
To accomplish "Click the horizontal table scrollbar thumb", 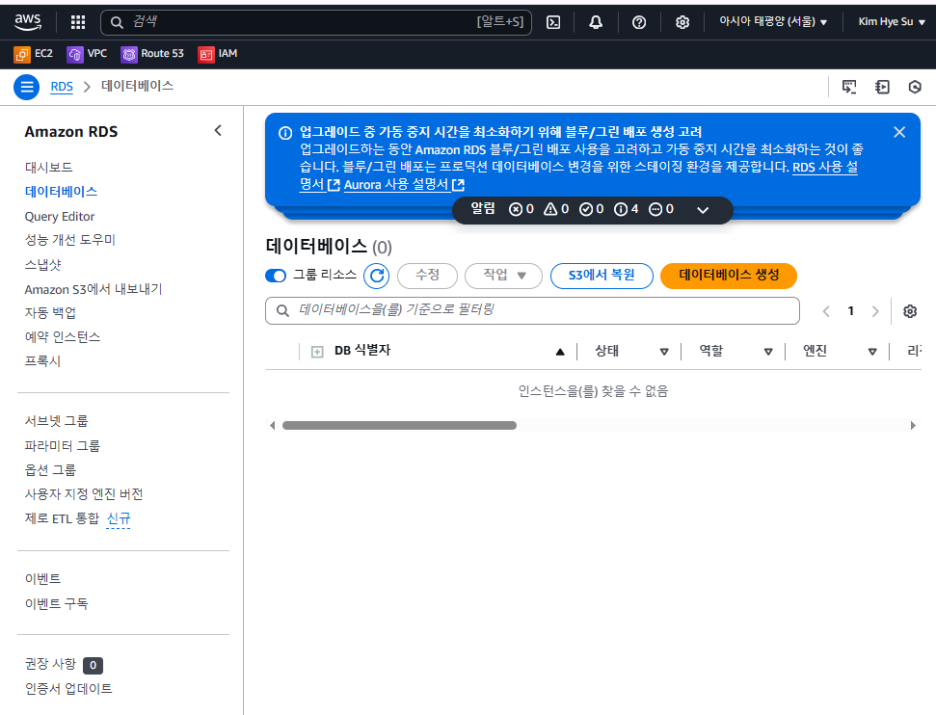I will 399,426.
